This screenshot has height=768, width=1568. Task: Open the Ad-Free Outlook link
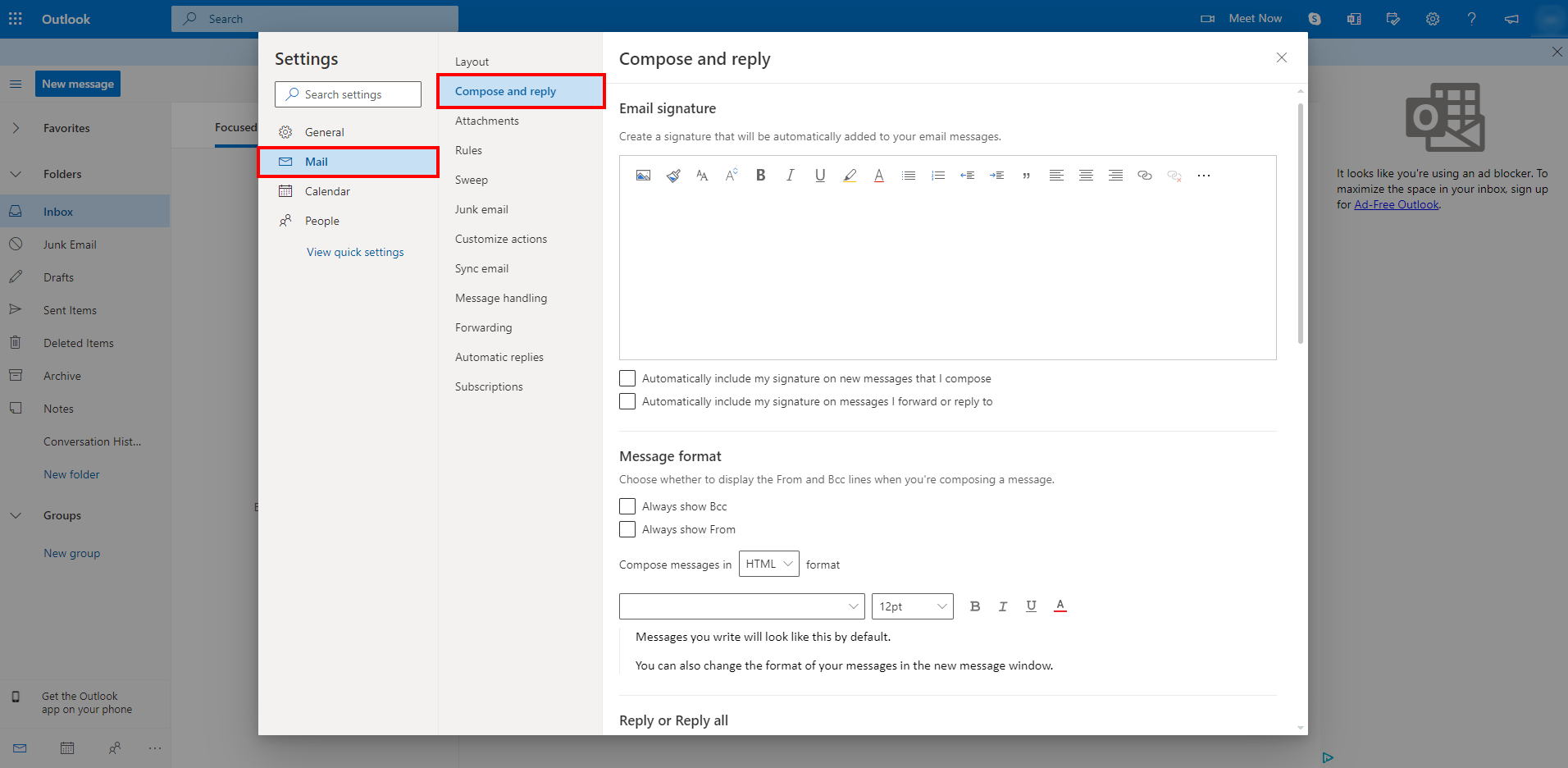(1396, 205)
